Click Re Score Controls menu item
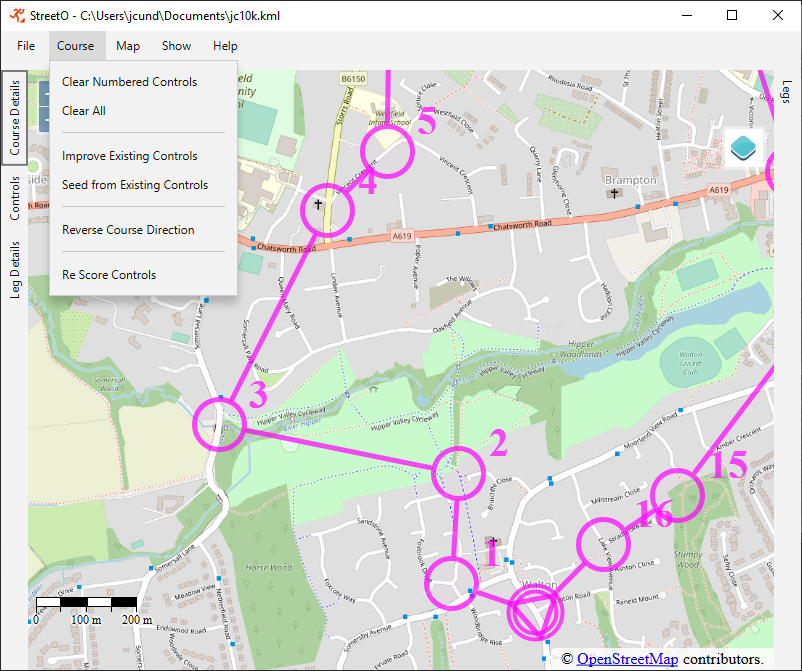Image resolution: width=802 pixels, height=671 pixels. 109,275
